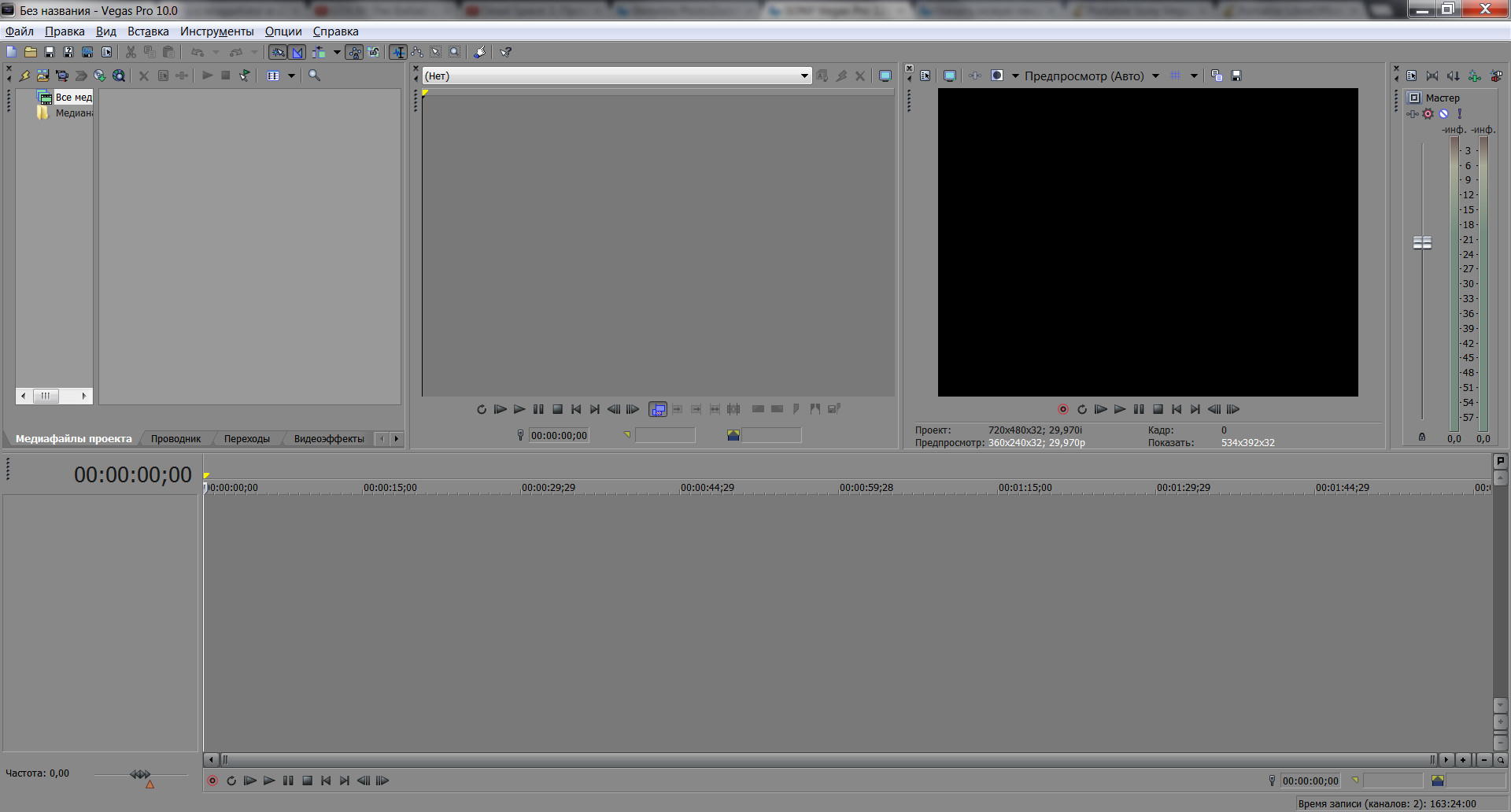This screenshot has height=812, width=1511.
Task: Expand the Views dropdown arrow in media toolbar
Action: point(291,76)
